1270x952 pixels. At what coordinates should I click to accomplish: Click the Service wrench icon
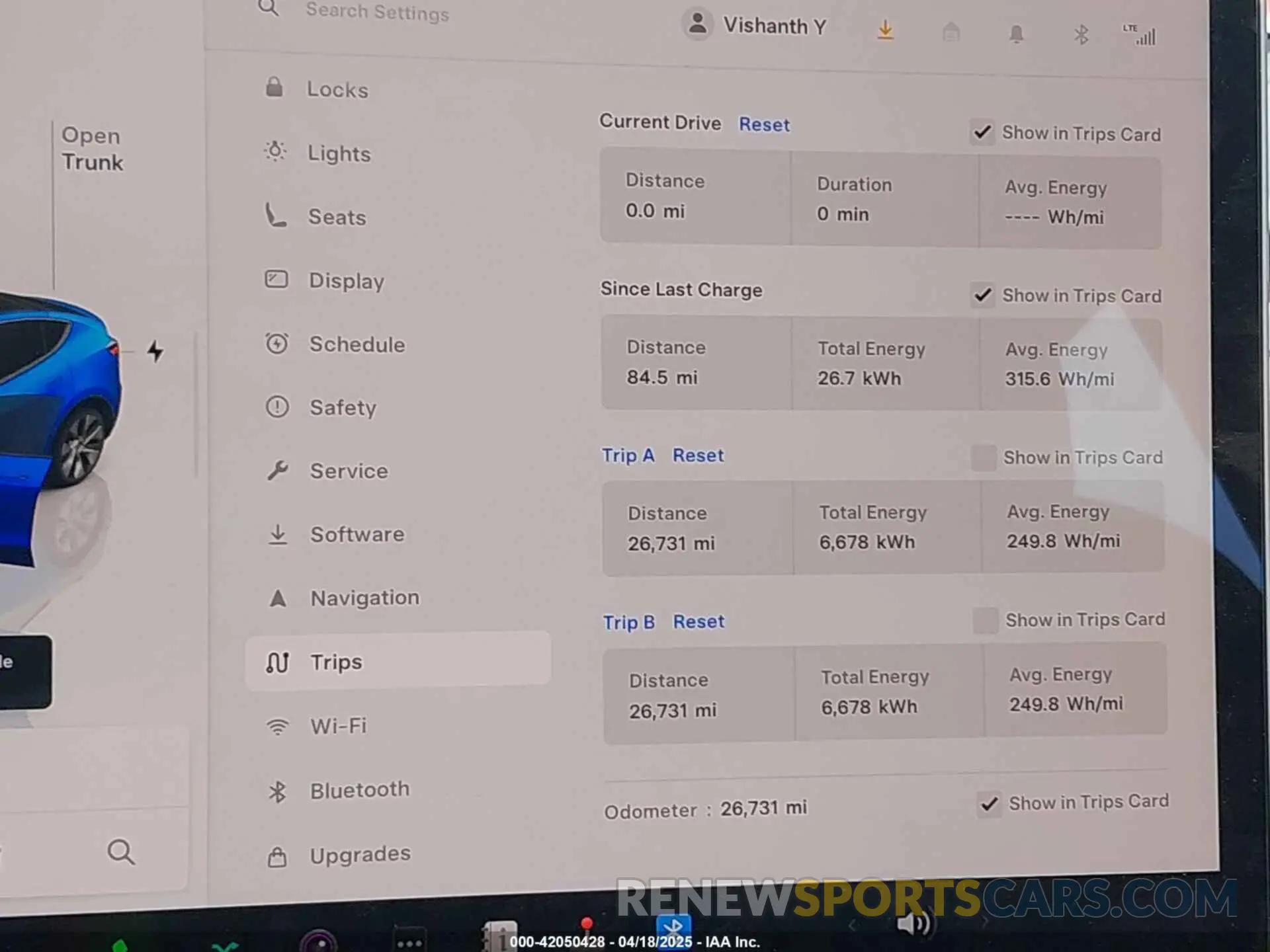(x=277, y=471)
